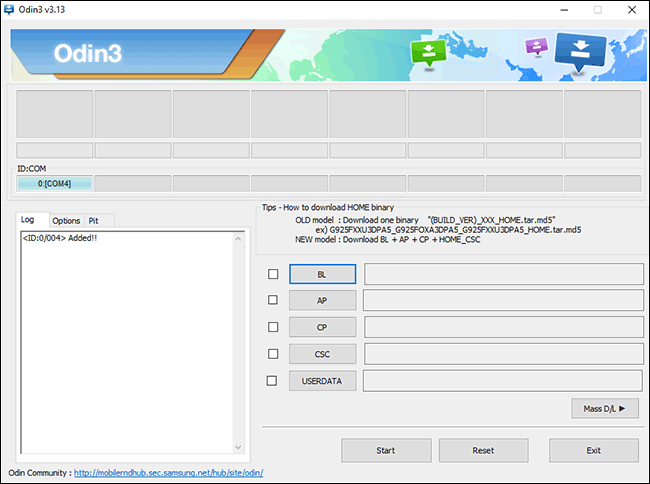Tick the AP checkbox
The width and height of the screenshot is (650, 484).
click(x=273, y=300)
